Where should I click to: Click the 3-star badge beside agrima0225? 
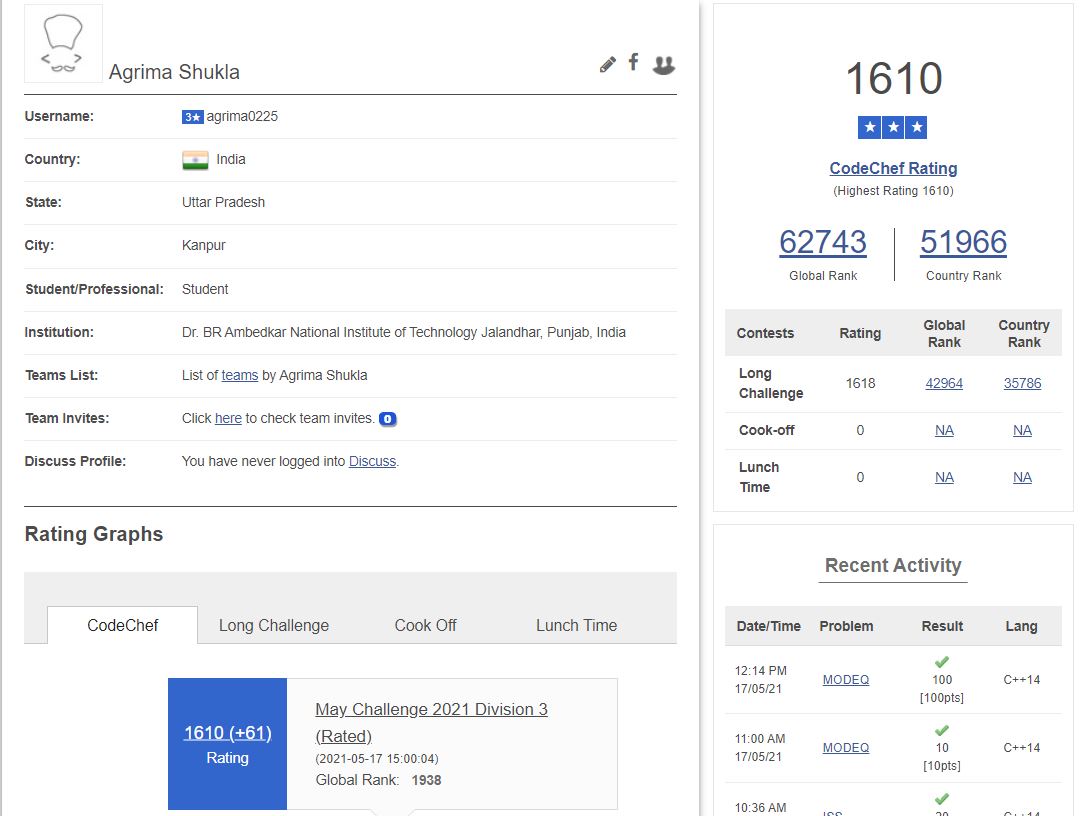pyautogui.click(x=192, y=117)
